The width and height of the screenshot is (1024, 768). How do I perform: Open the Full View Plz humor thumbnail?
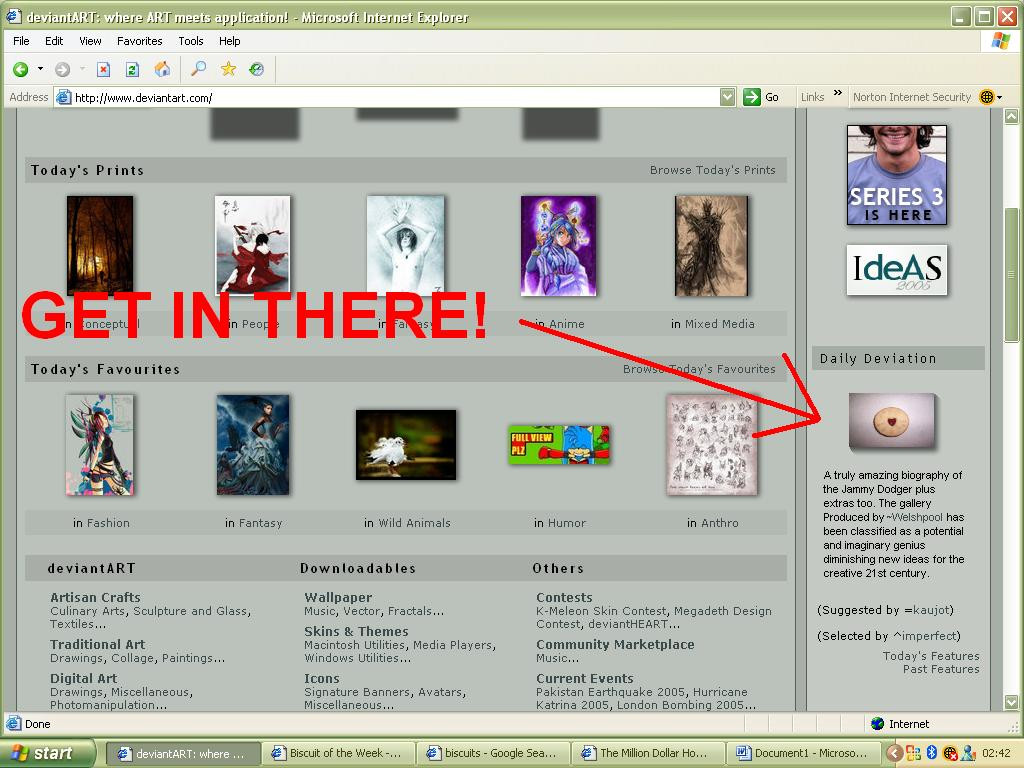pyautogui.click(x=559, y=445)
